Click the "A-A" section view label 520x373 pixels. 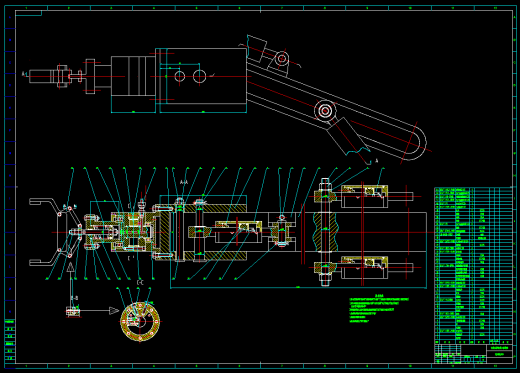(184, 182)
